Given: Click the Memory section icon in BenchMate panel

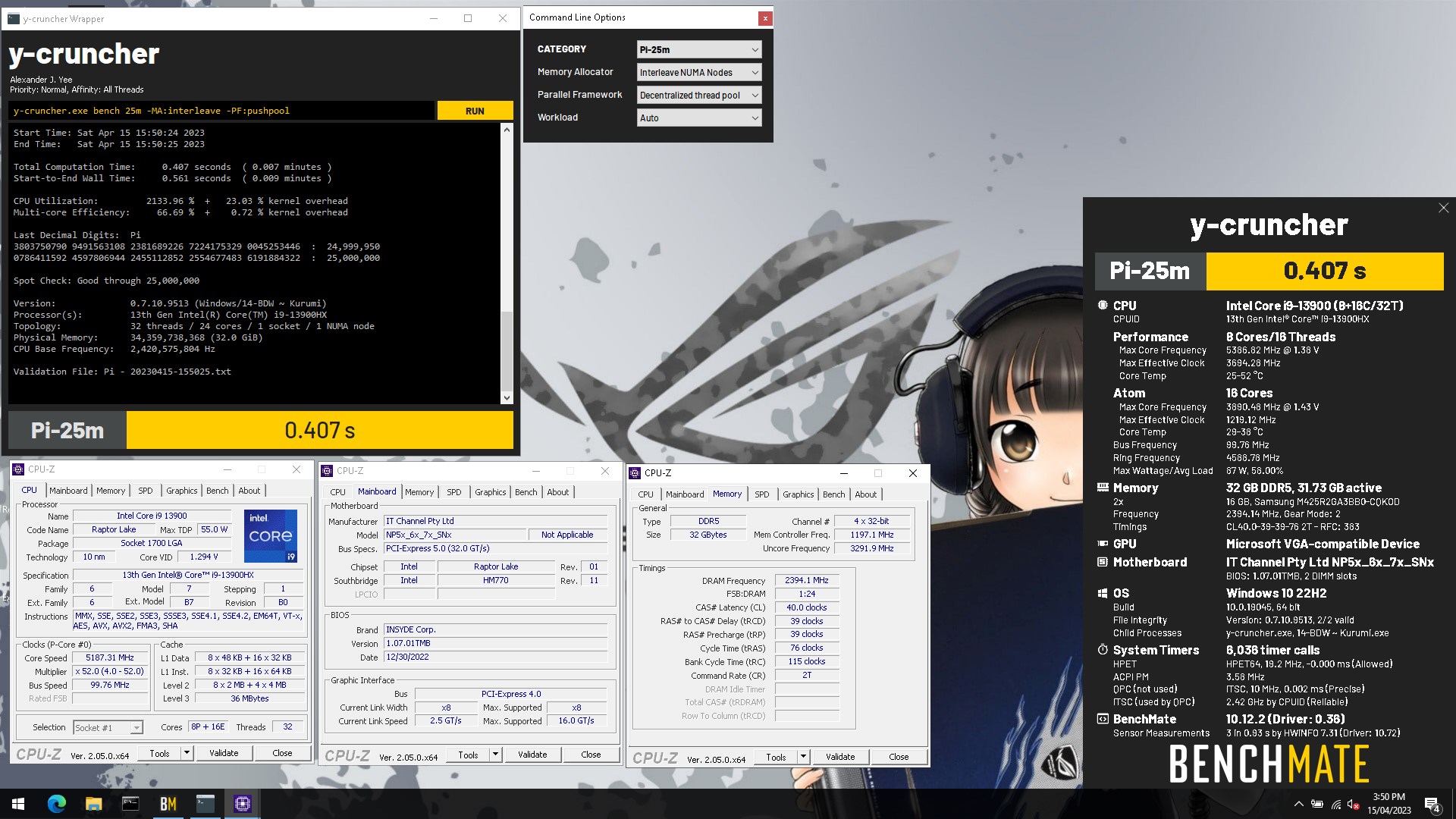Looking at the screenshot, I should coord(1103,488).
